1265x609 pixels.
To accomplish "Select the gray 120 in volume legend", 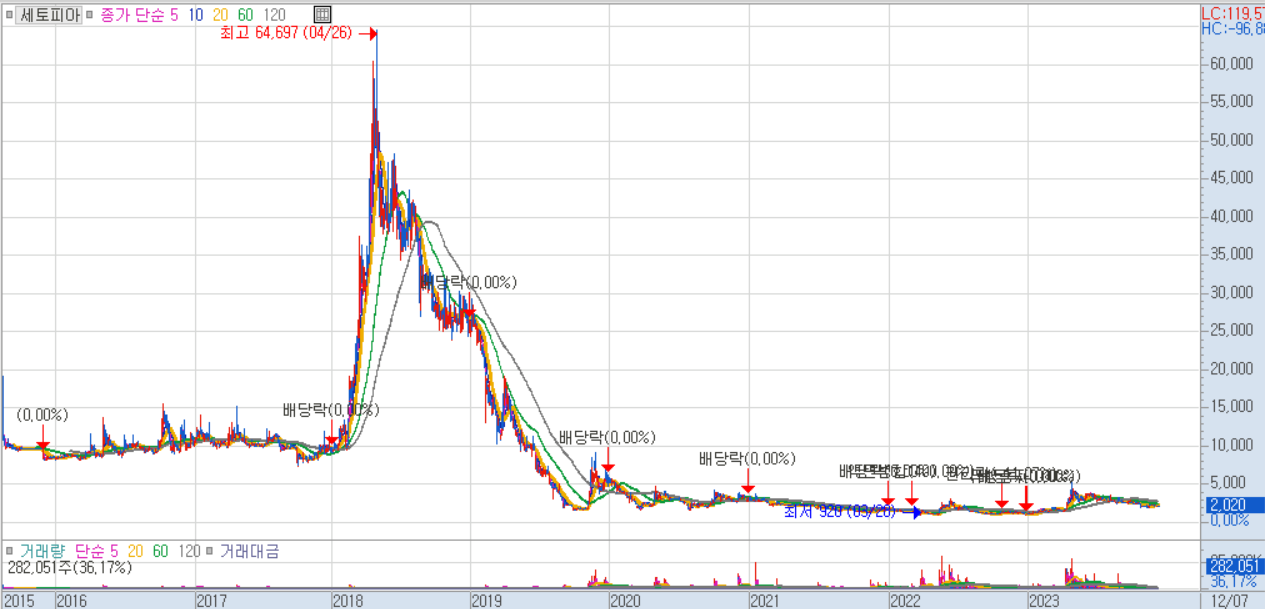I will (x=189, y=550).
